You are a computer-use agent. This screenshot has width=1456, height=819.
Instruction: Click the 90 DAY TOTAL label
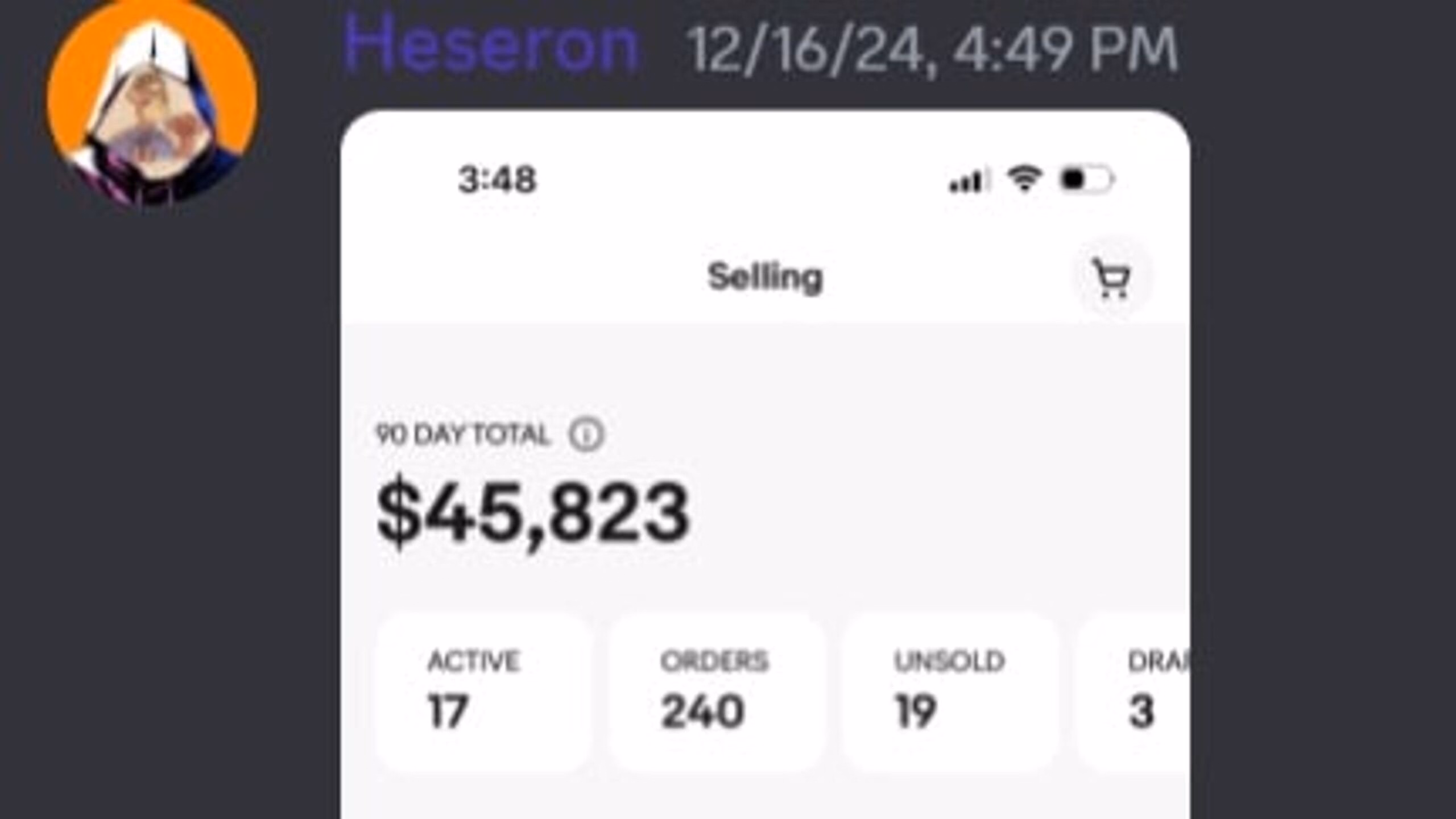click(x=463, y=435)
